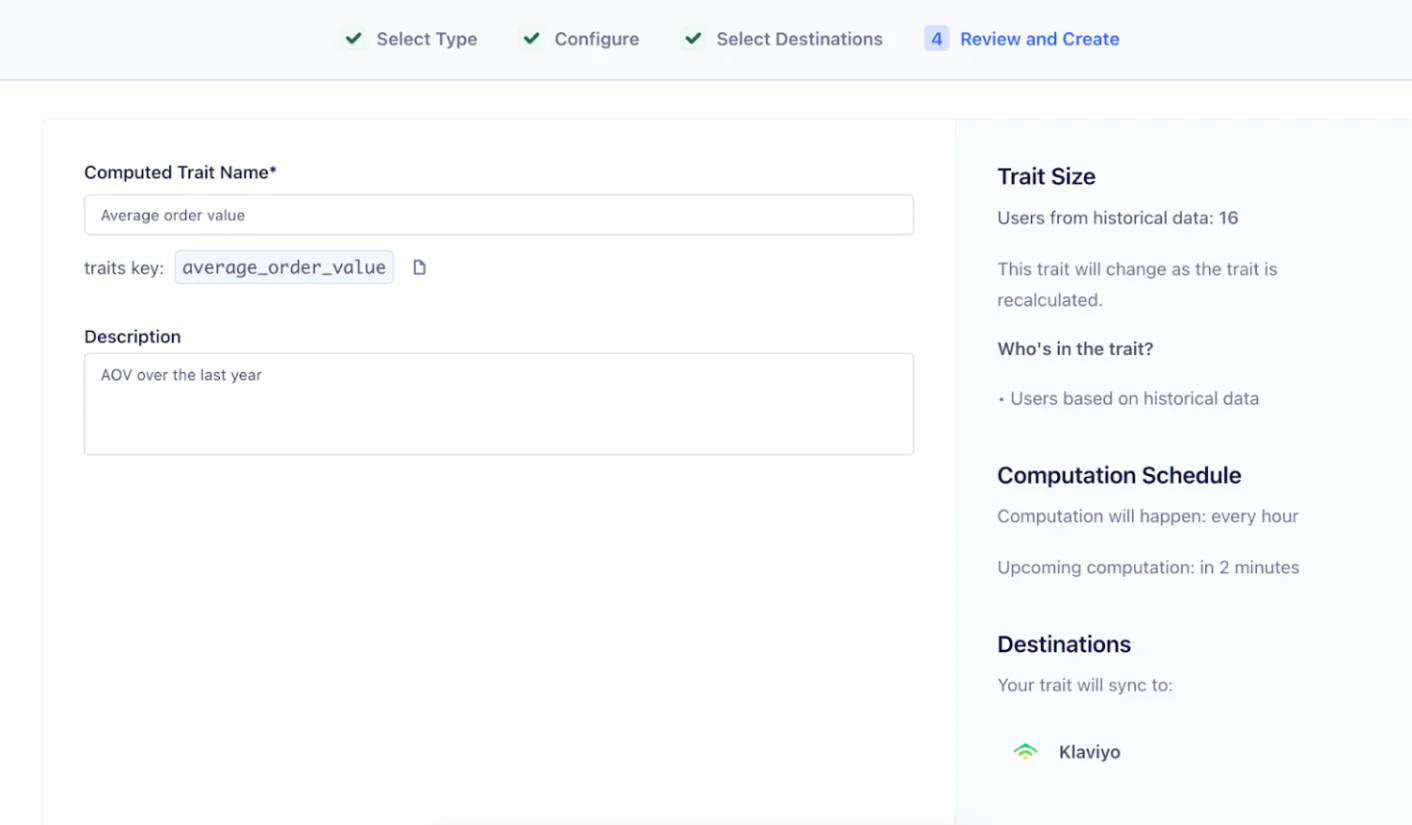Click the Destinations section heading
Screen dimensions: 1412x825
click(x=1064, y=644)
